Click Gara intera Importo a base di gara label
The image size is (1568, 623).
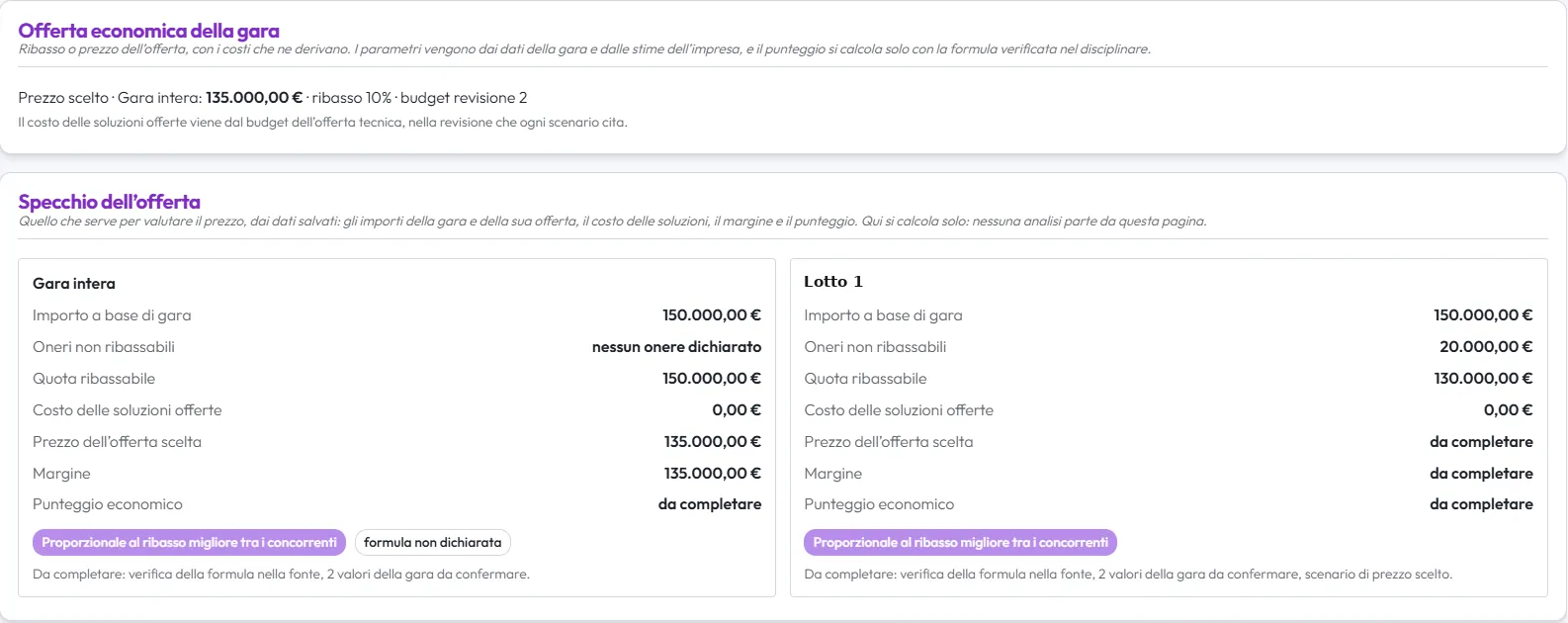[x=112, y=315]
